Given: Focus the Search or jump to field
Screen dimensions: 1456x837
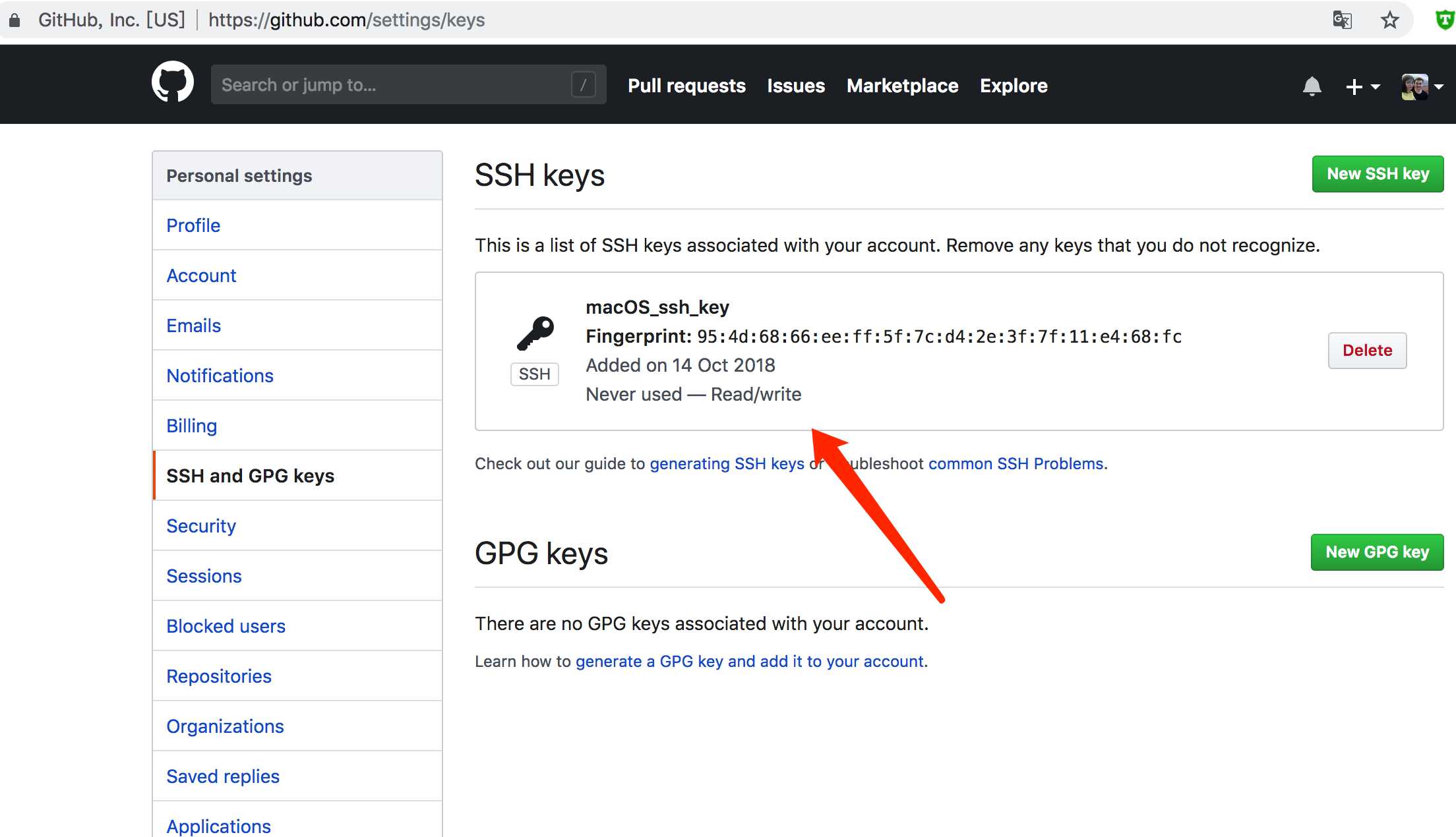Looking at the screenshot, I should [x=408, y=84].
